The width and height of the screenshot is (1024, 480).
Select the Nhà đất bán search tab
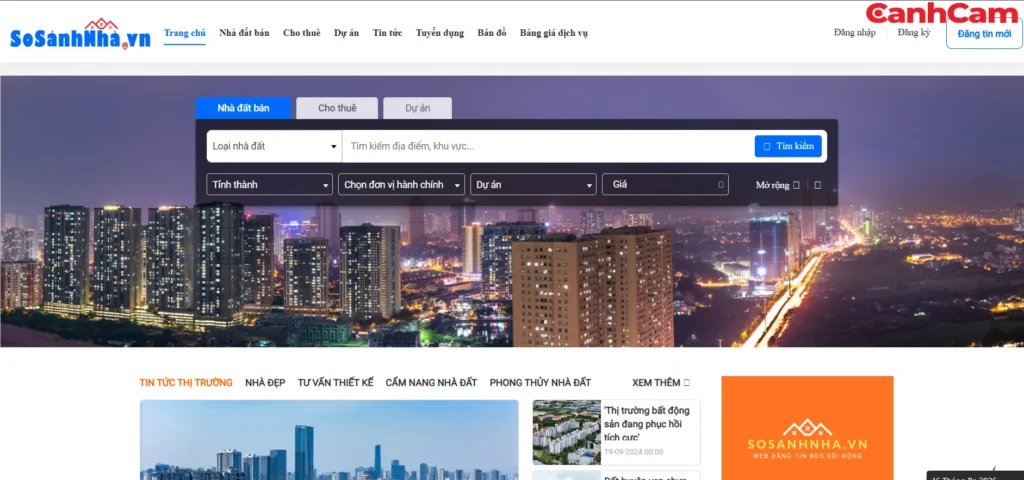243,108
